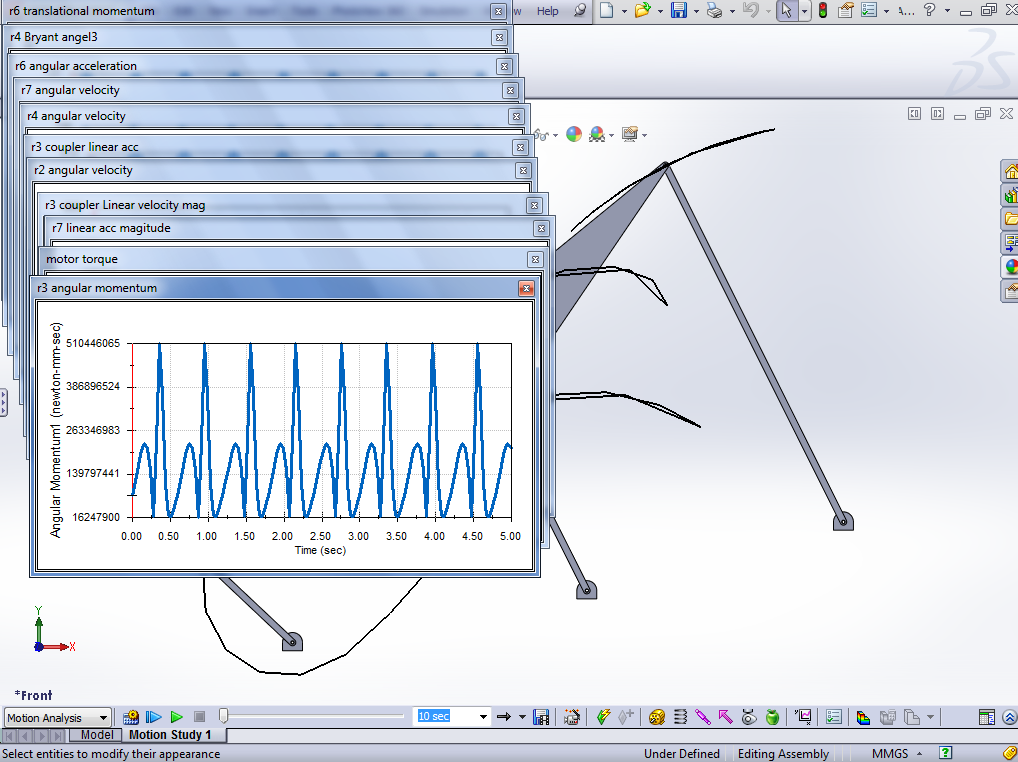Expand the Save dropdown arrow
Viewport: 1018px width, 762px height.
697,10
